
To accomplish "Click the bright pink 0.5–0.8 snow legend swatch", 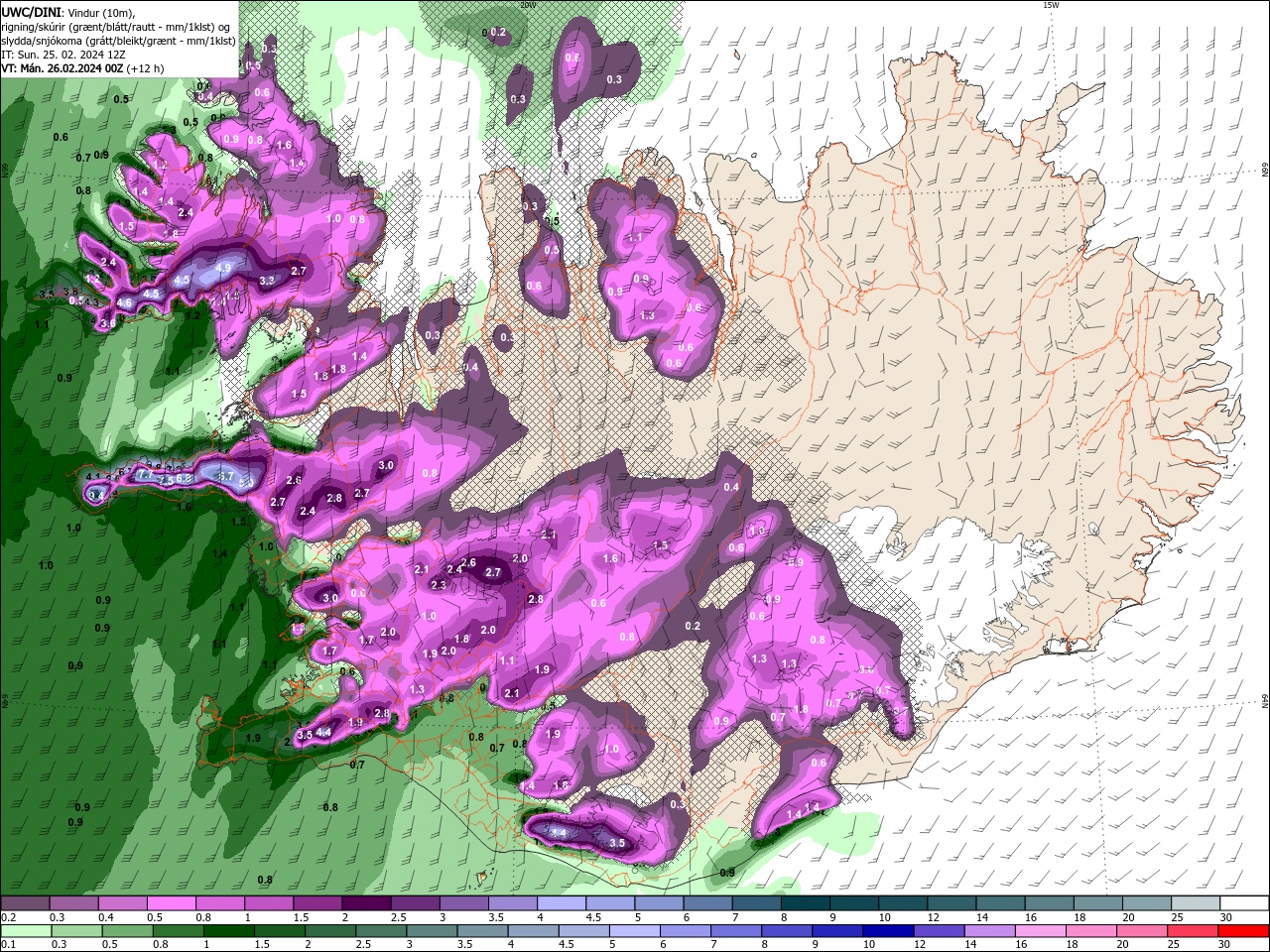I will [x=171, y=903].
